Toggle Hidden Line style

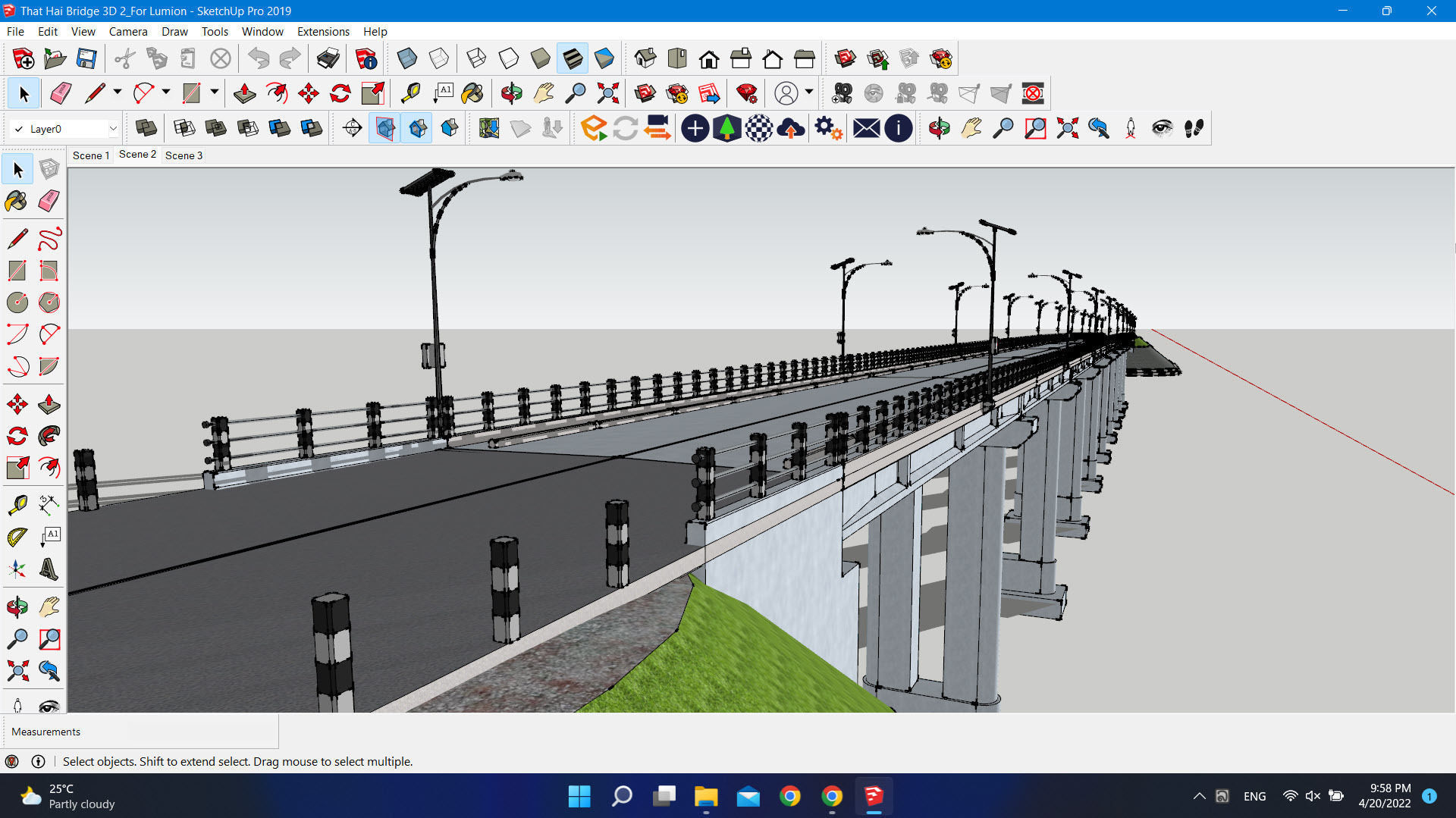coord(508,58)
